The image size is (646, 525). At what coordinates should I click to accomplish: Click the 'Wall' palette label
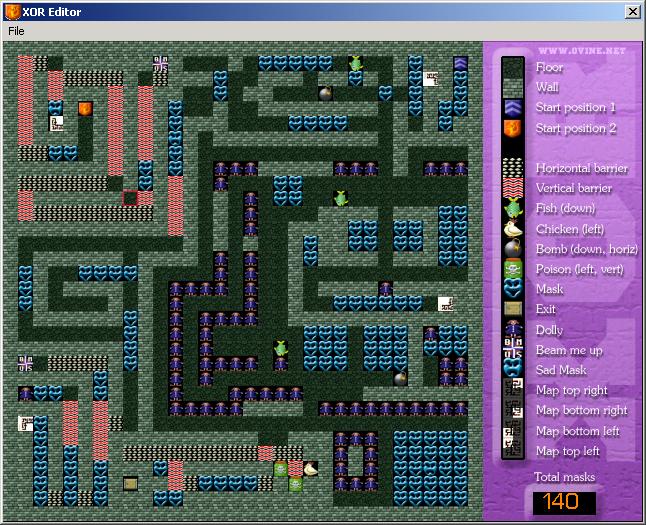(x=547, y=87)
